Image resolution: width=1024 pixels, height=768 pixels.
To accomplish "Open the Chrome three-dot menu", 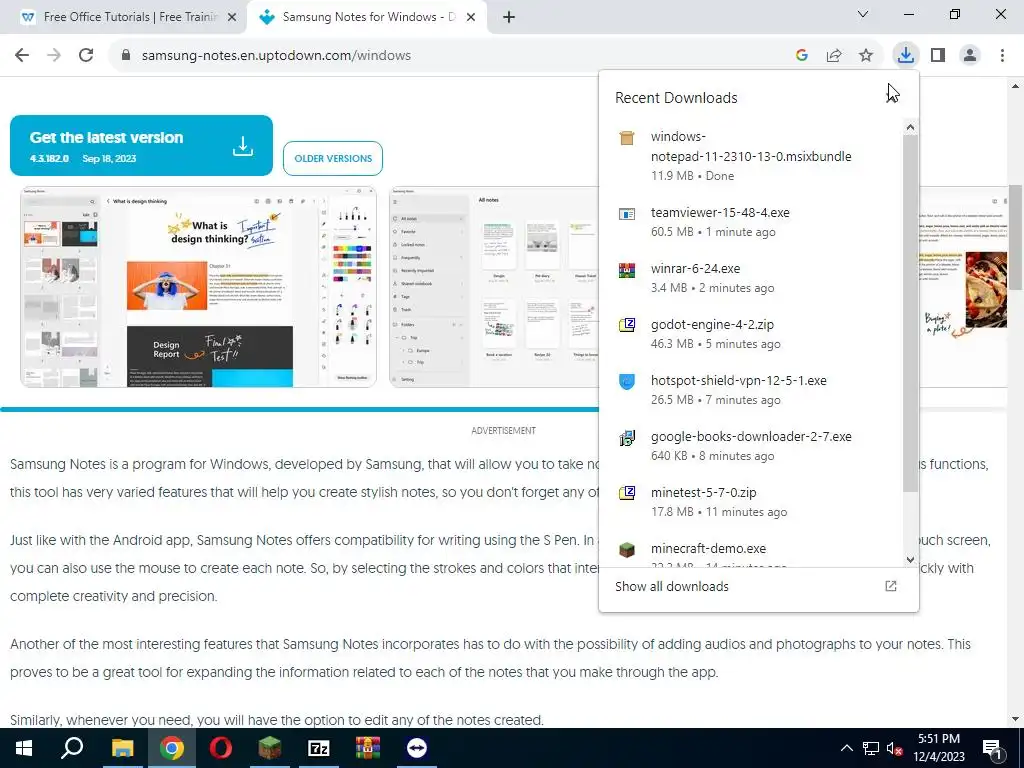I will click(1002, 56).
